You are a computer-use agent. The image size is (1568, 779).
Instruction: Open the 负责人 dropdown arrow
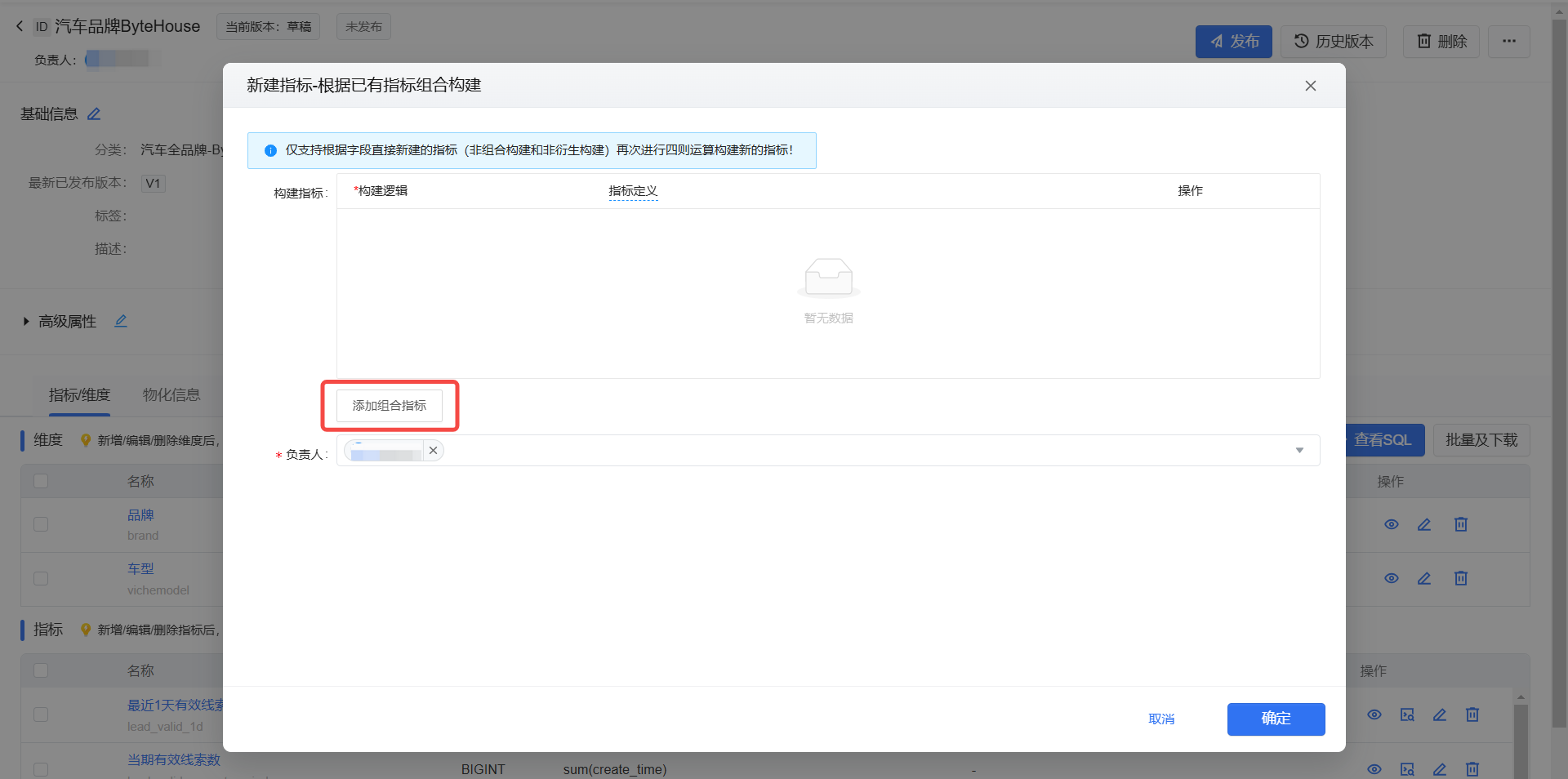(1299, 451)
